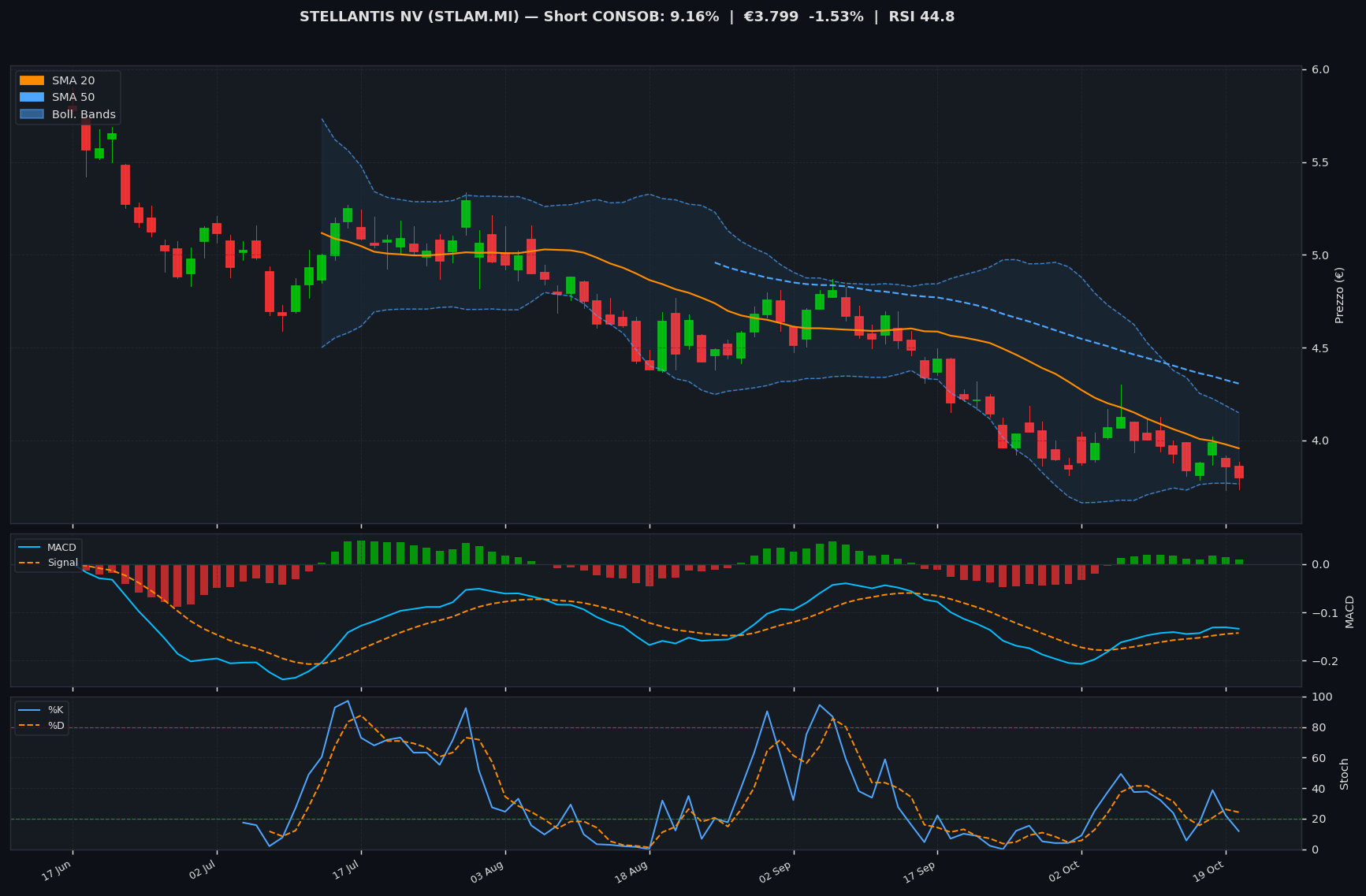Click the Boll. Bands legend swatch
This screenshot has width=1366, height=896.
click(x=32, y=114)
